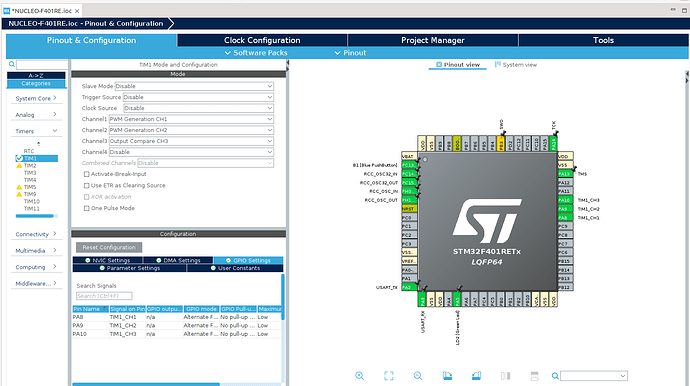This screenshot has height=386, width=690.
Task: Click the horizontal scrollbar under the timers list
Action: click(35, 216)
